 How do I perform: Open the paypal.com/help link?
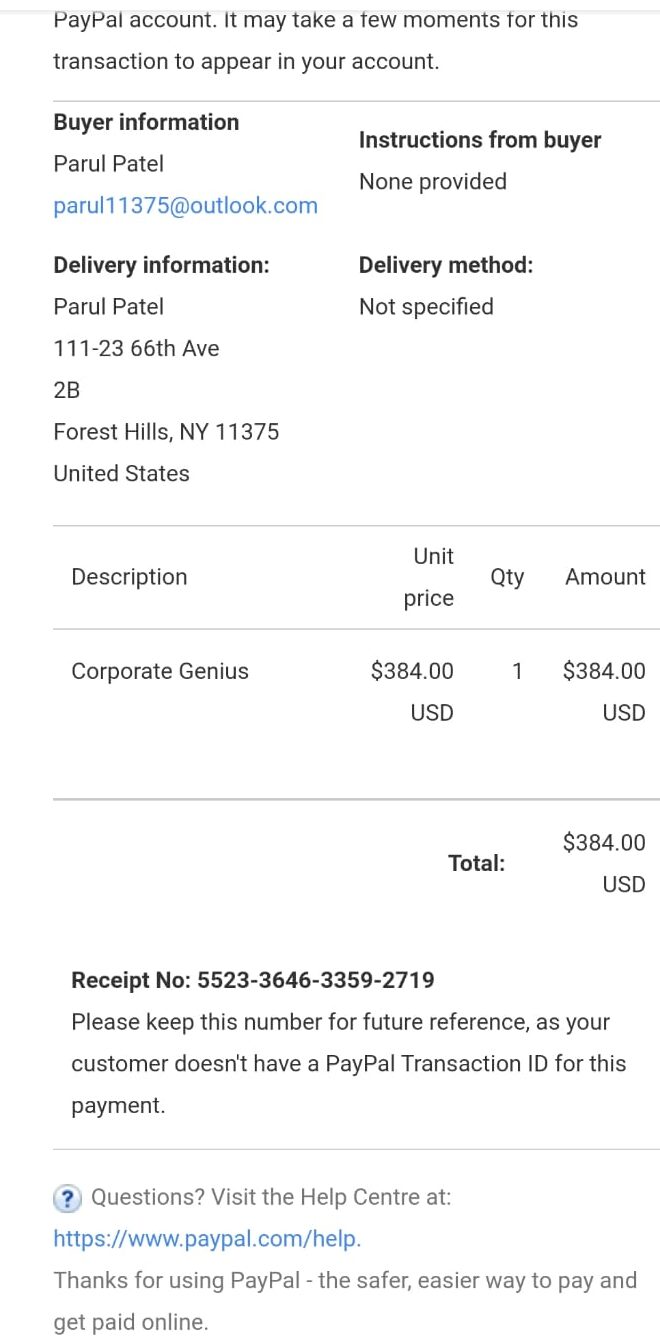[206, 1239]
